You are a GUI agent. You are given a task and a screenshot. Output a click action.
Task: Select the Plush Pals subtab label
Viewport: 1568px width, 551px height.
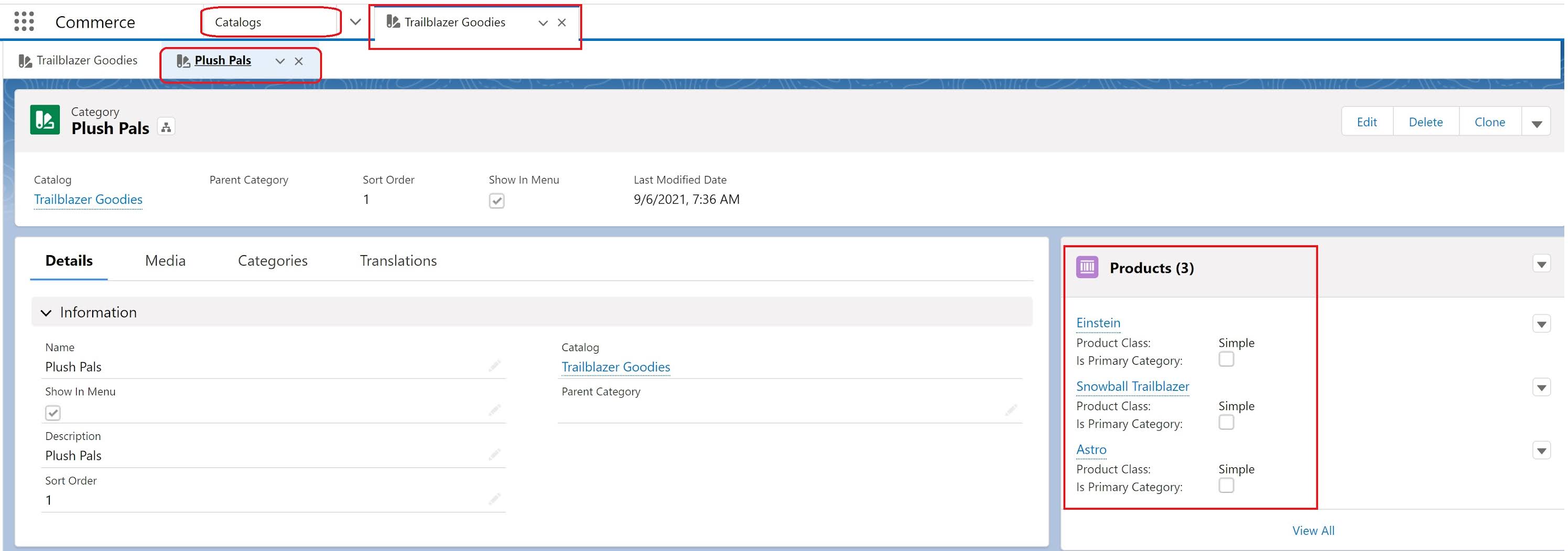click(x=223, y=61)
